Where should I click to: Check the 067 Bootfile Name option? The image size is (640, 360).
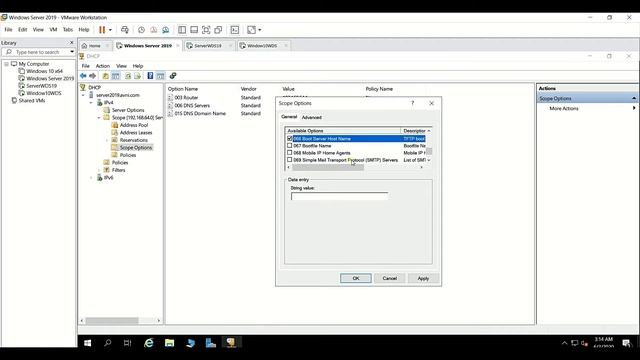click(290, 146)
